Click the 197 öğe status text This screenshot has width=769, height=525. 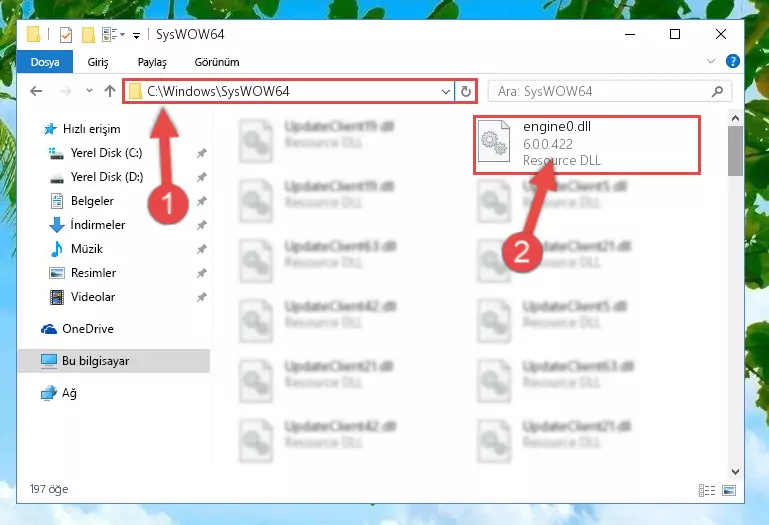(49, 489)
